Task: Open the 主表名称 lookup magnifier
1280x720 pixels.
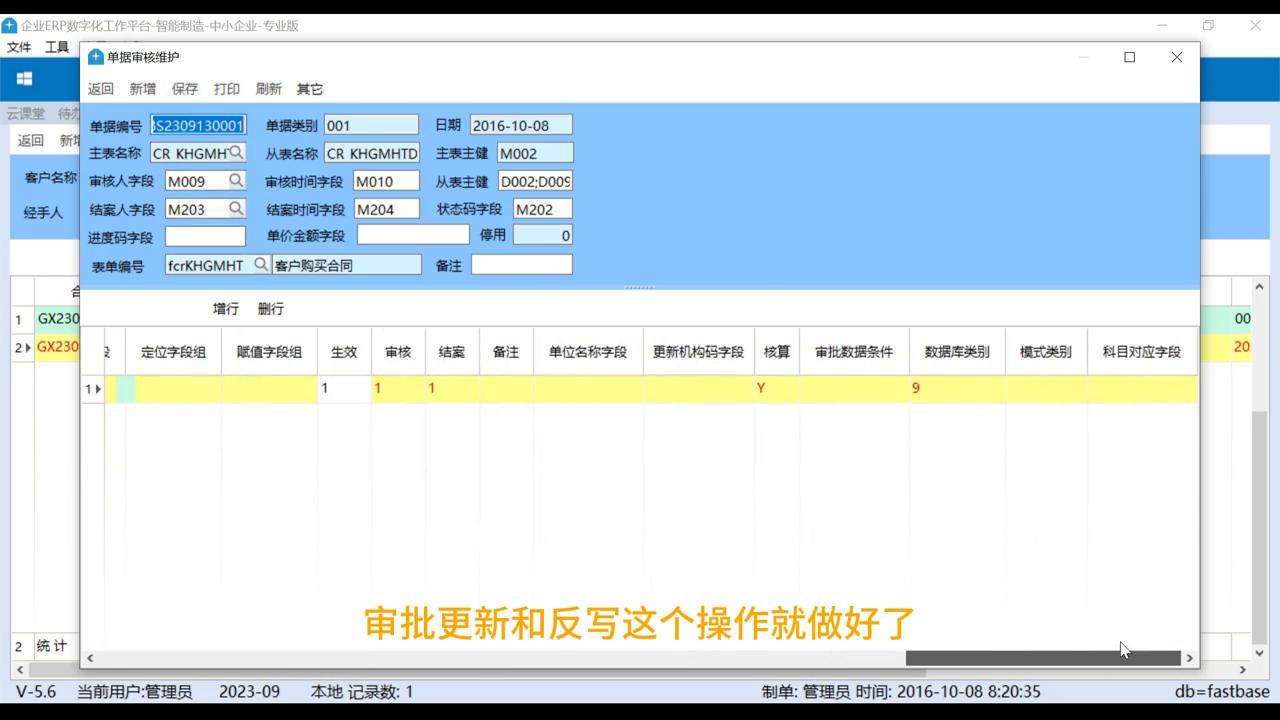Action: [237, 152]
